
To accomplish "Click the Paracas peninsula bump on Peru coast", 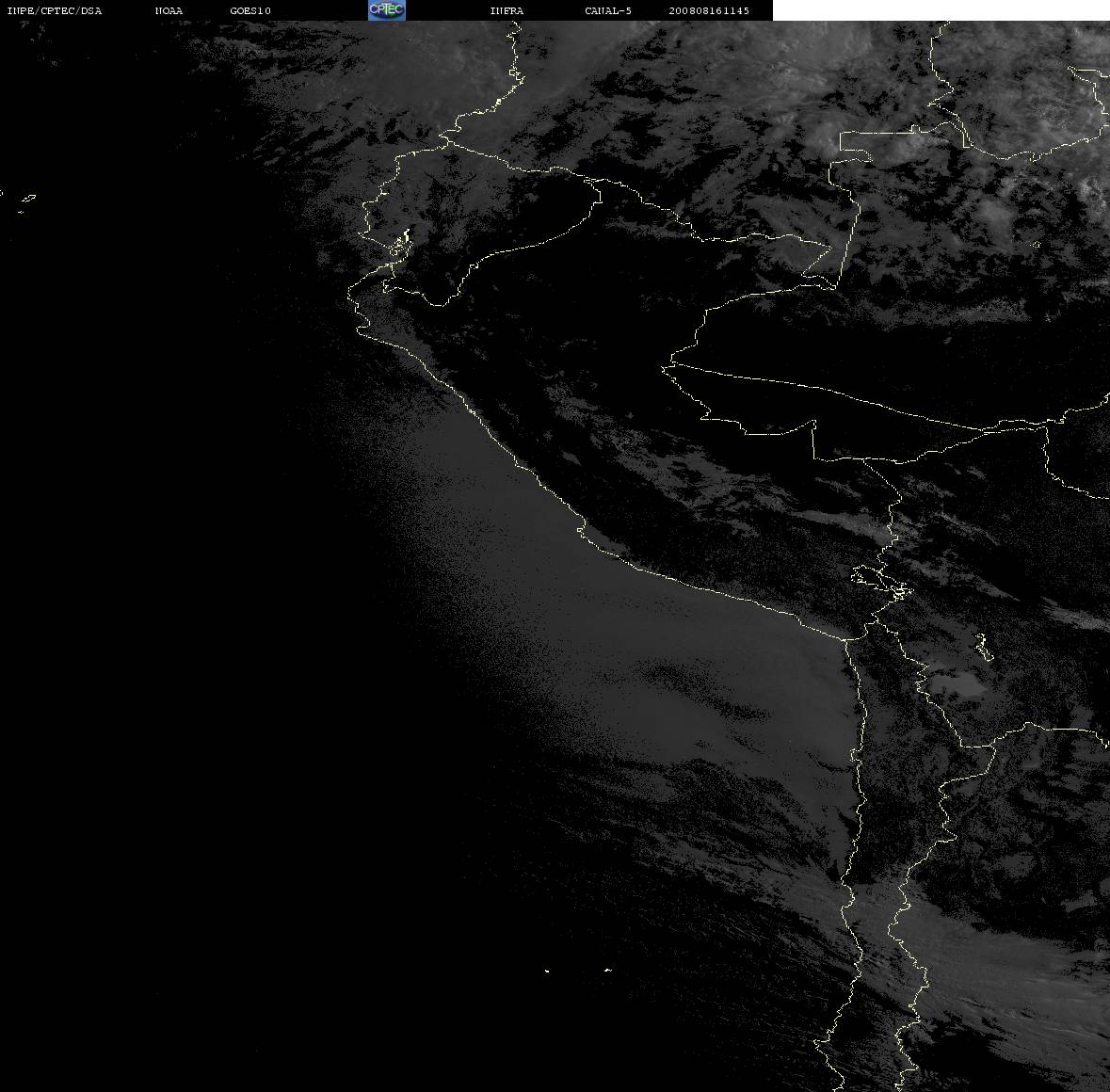I will [581, 530].
